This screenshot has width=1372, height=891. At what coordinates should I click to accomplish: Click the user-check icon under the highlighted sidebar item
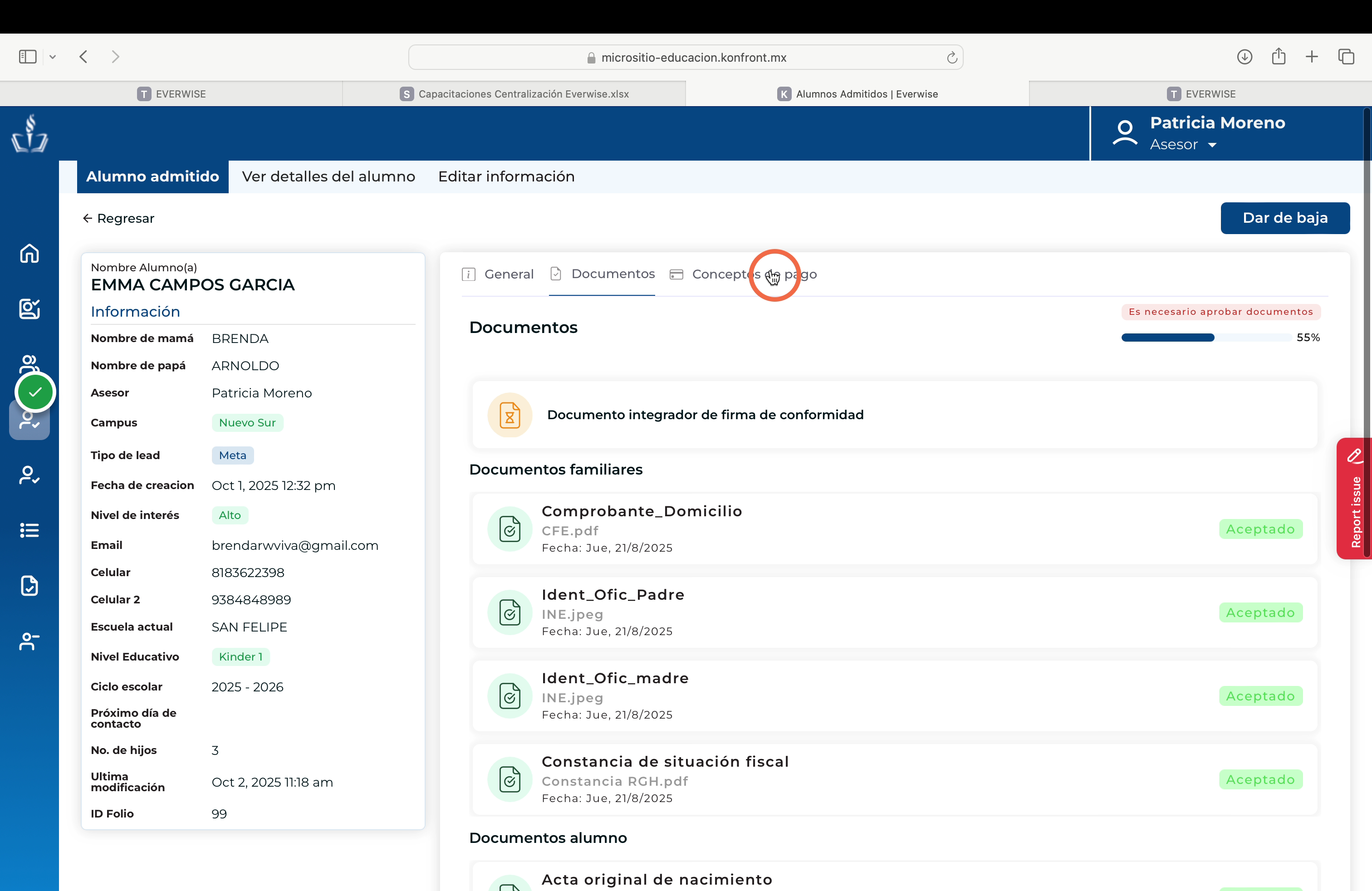point(29,475)
